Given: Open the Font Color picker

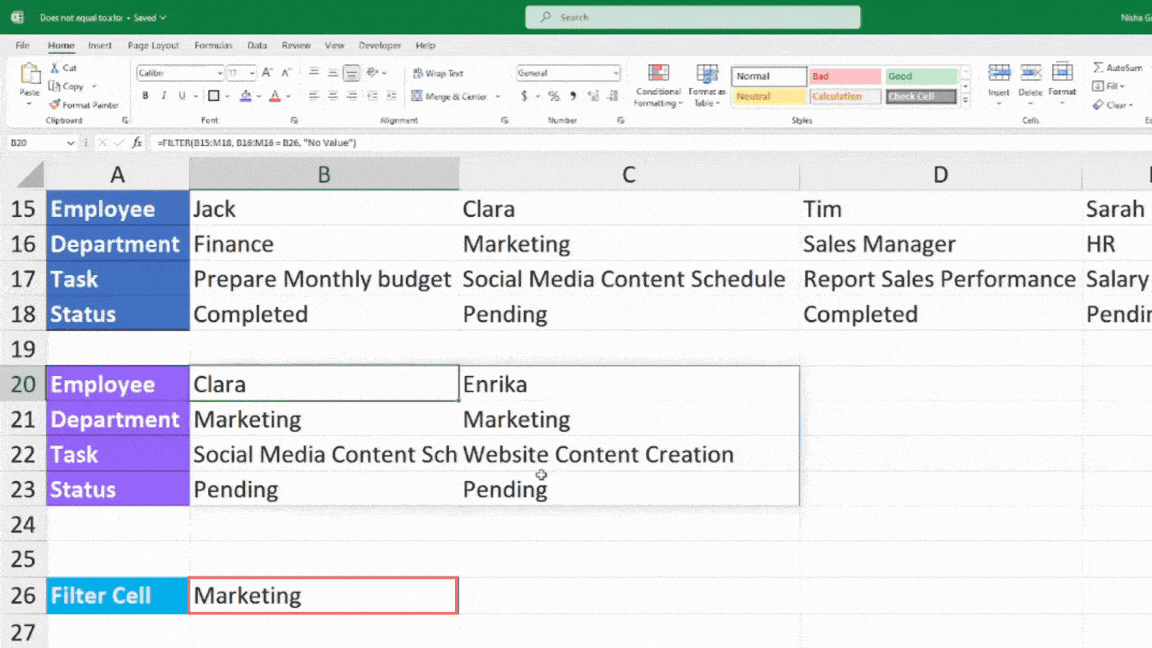Looking at the screenshot, I should click(x=277, y=96).
